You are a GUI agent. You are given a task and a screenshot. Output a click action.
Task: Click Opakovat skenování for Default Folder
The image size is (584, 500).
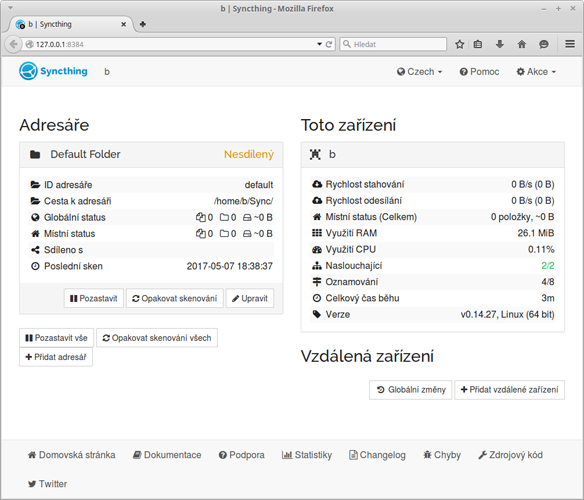point(175,298)
